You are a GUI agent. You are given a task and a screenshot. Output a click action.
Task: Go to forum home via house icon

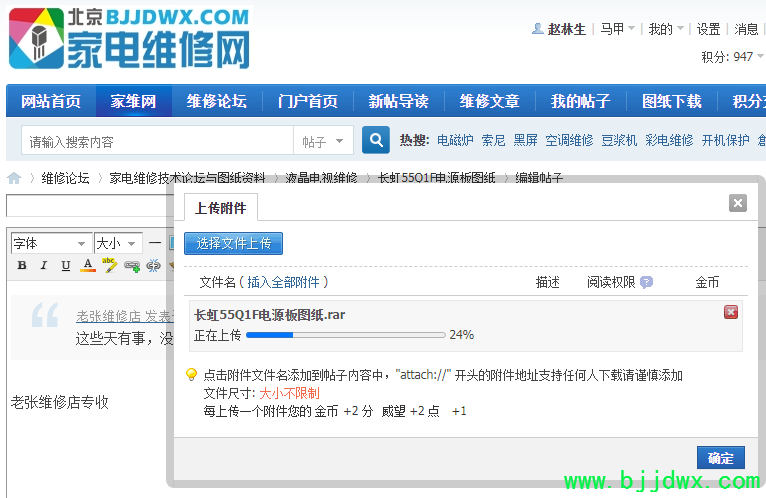(15, 178)
